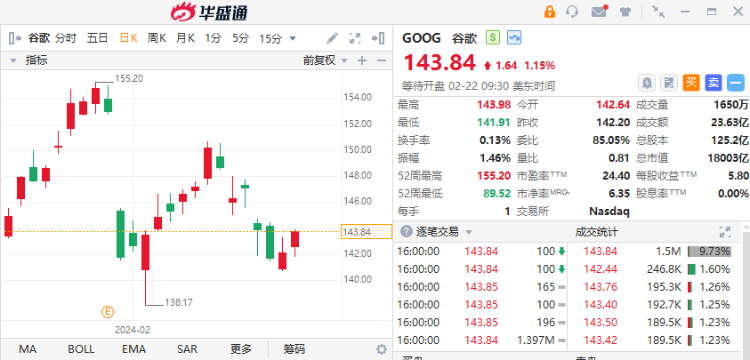Image resolution: width=750 pixels, height=360 pixels.
Task: Click the price alert bell icon
Action: click(647, 83)
